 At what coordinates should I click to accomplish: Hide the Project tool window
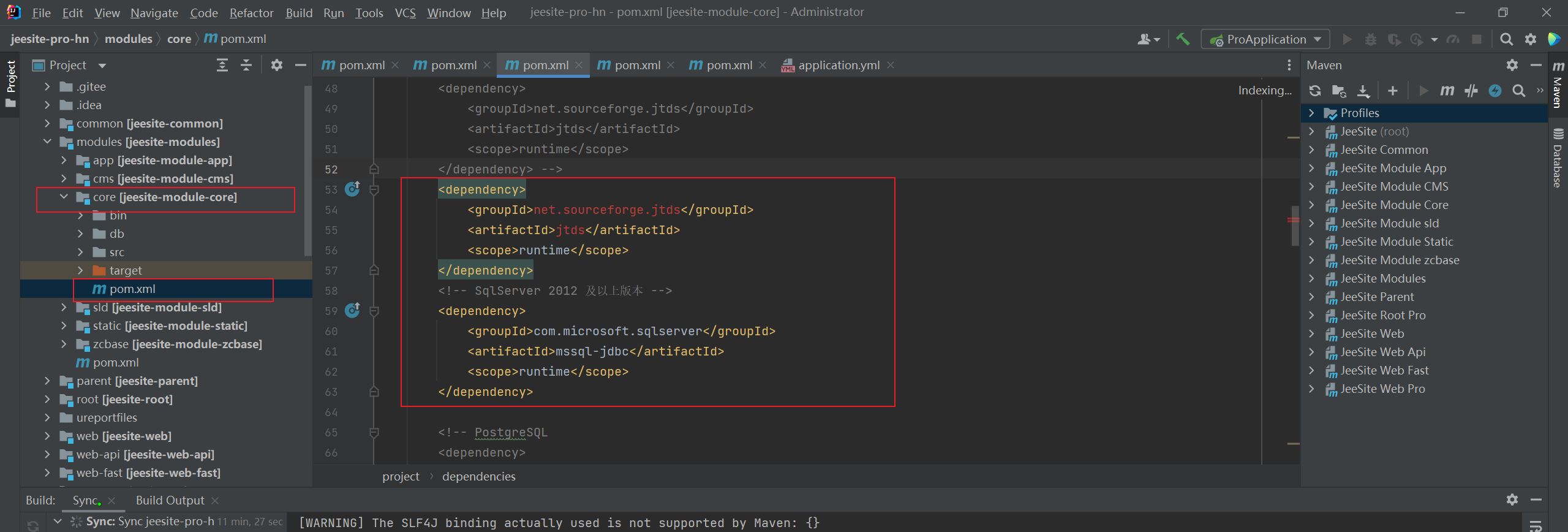[x=301, y=65]
